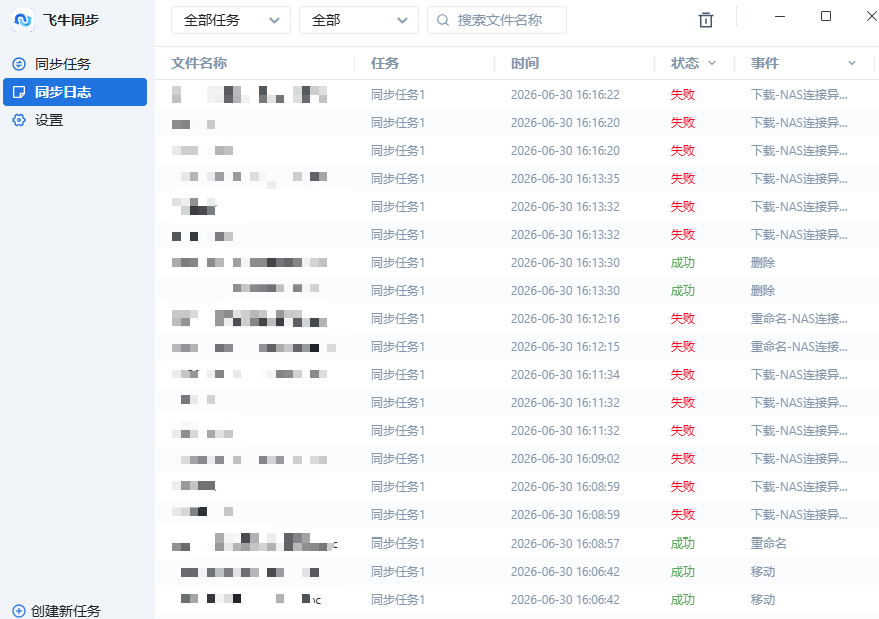
Task: Click the plus icon beside 创建新任务
Action: pyautogui.click(x=18, y=611)
